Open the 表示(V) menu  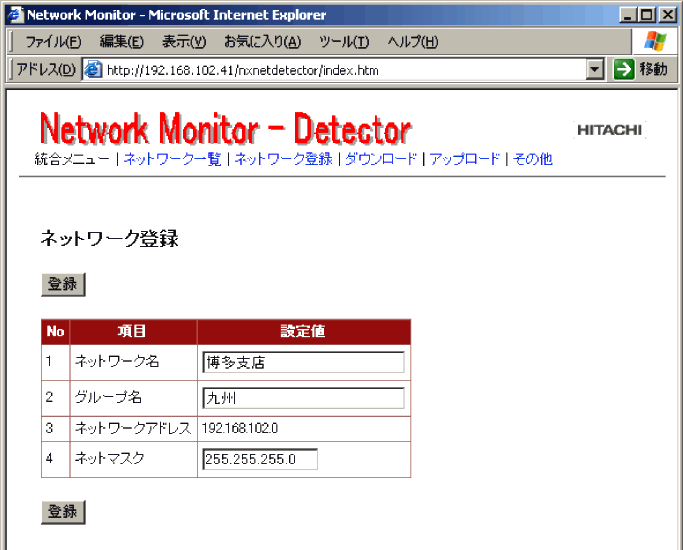pos(184,42)
